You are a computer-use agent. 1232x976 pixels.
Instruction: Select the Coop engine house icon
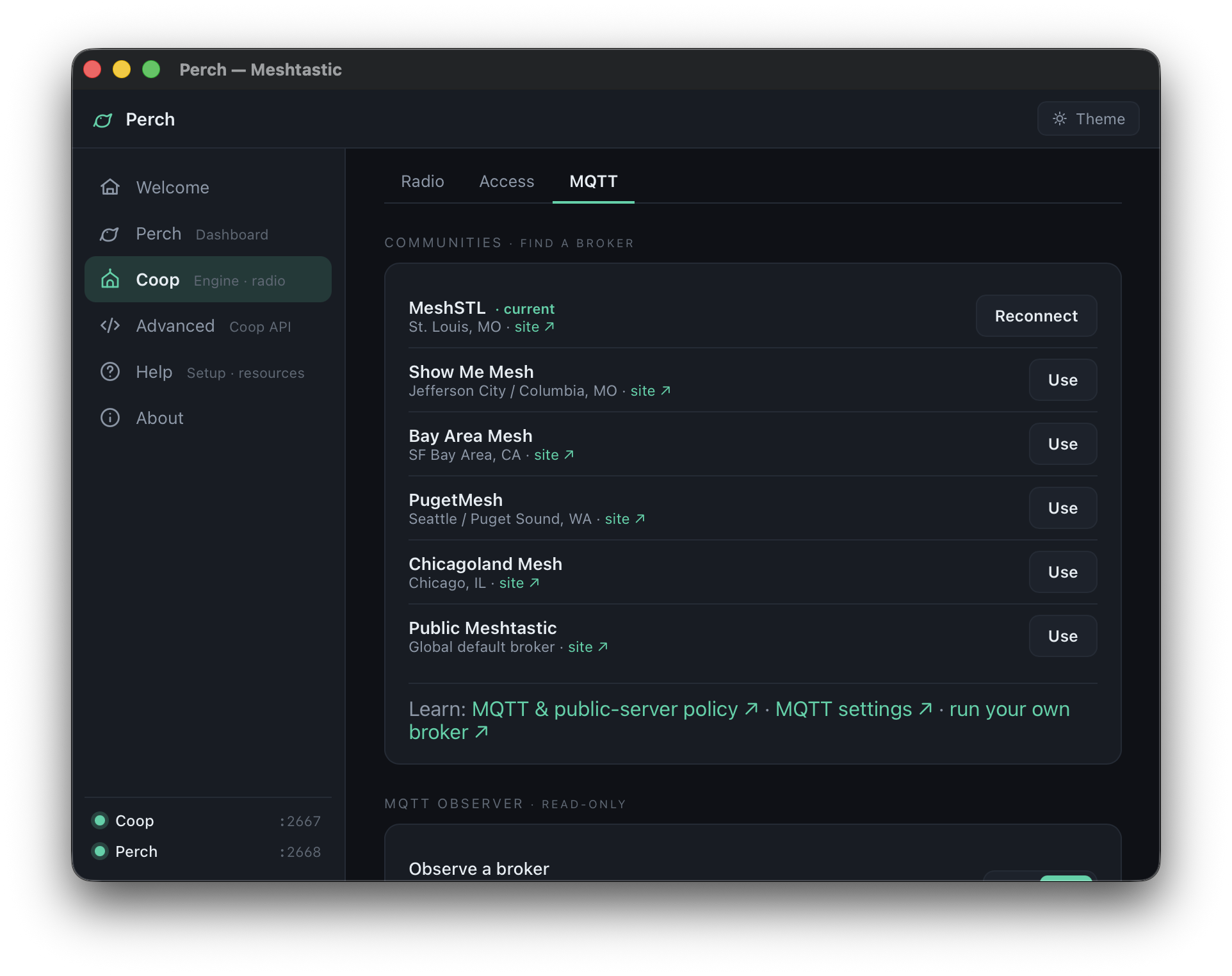coord(110,279)
